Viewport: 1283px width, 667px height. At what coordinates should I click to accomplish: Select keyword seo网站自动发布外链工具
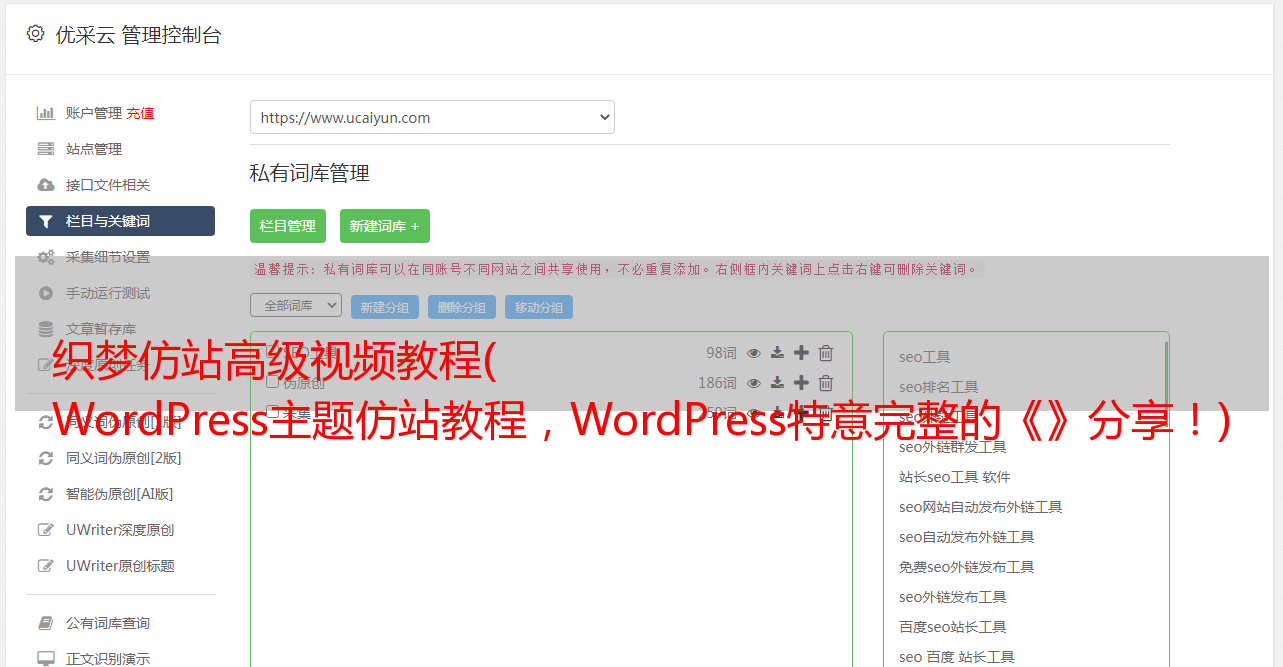click(x=981, y=507)
